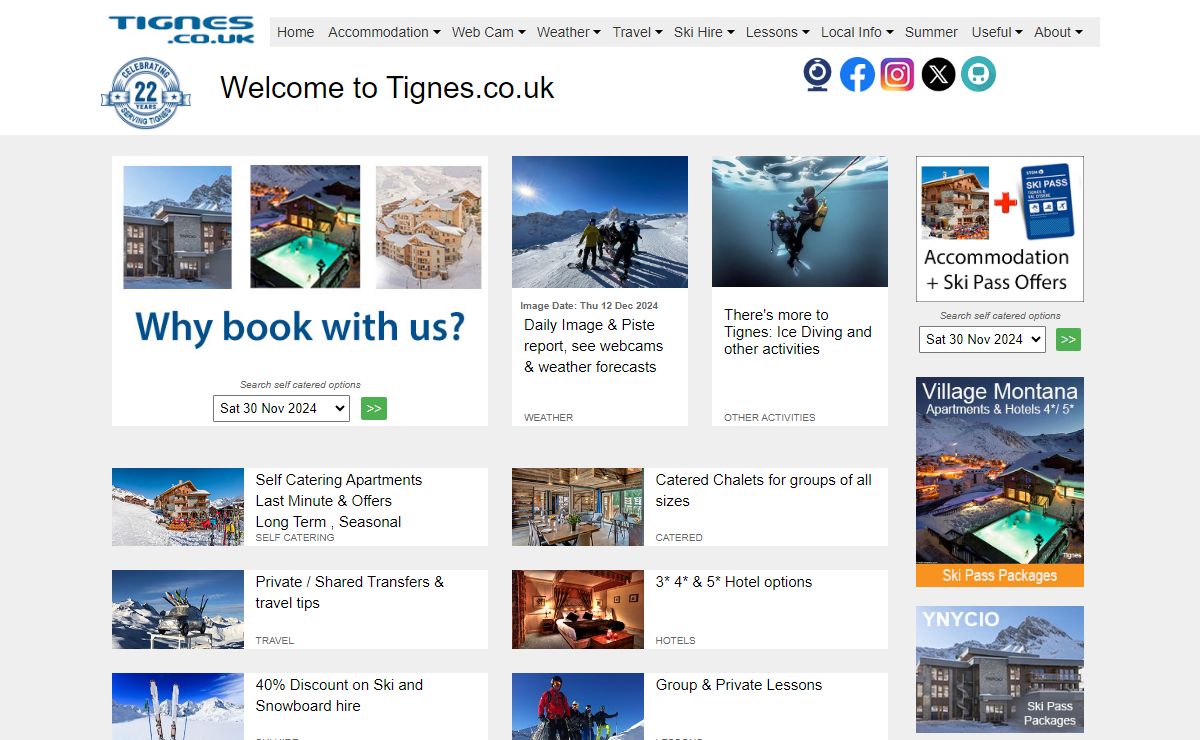The height and width of the screenshot is (740, 1200).
Task: Expand the Useful dropdown menu
Action: tap(997, 32)
